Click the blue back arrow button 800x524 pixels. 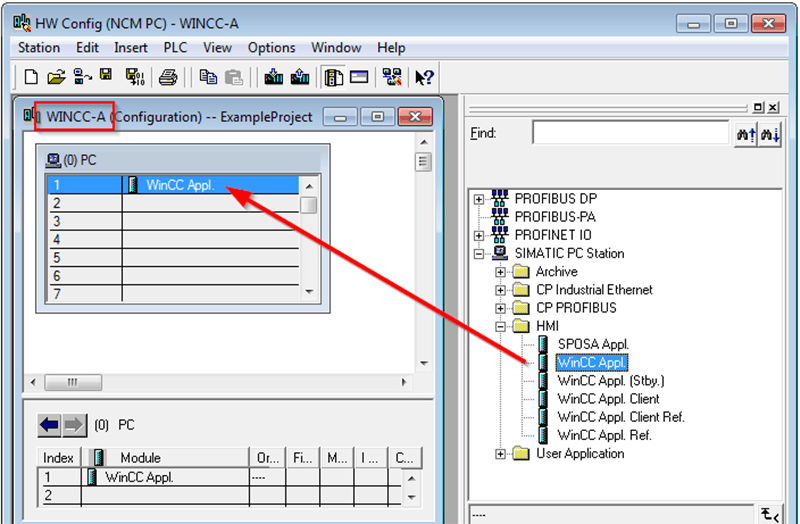tap(49, 425)
